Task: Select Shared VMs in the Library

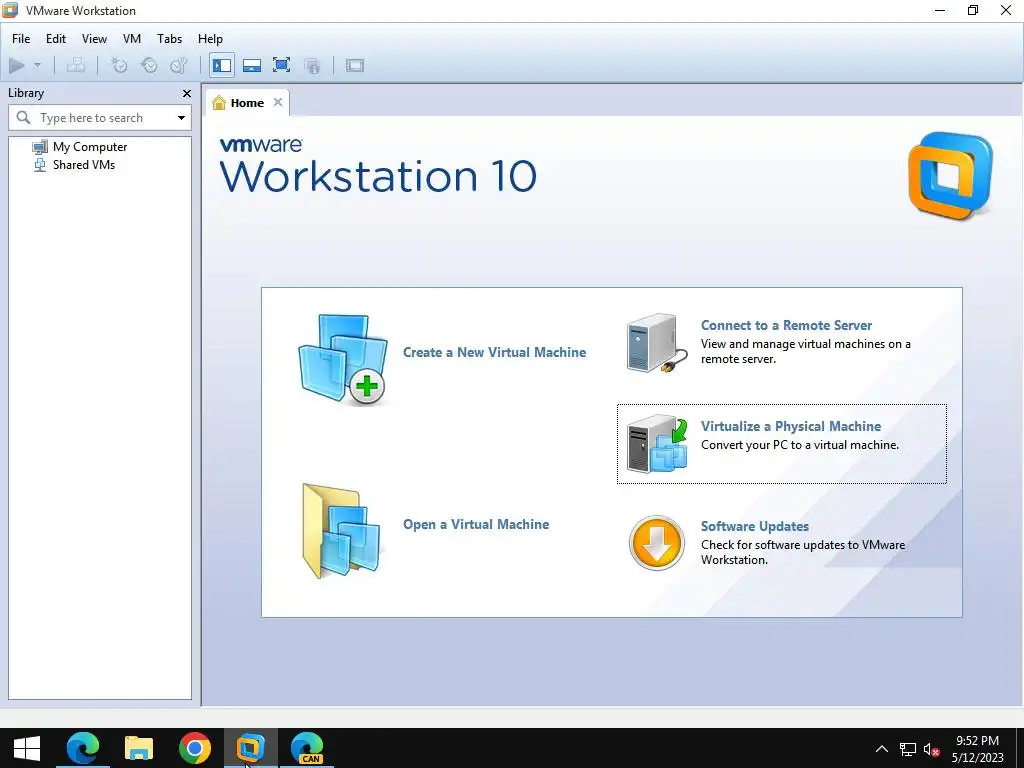Action: click(x=84, y=165)
